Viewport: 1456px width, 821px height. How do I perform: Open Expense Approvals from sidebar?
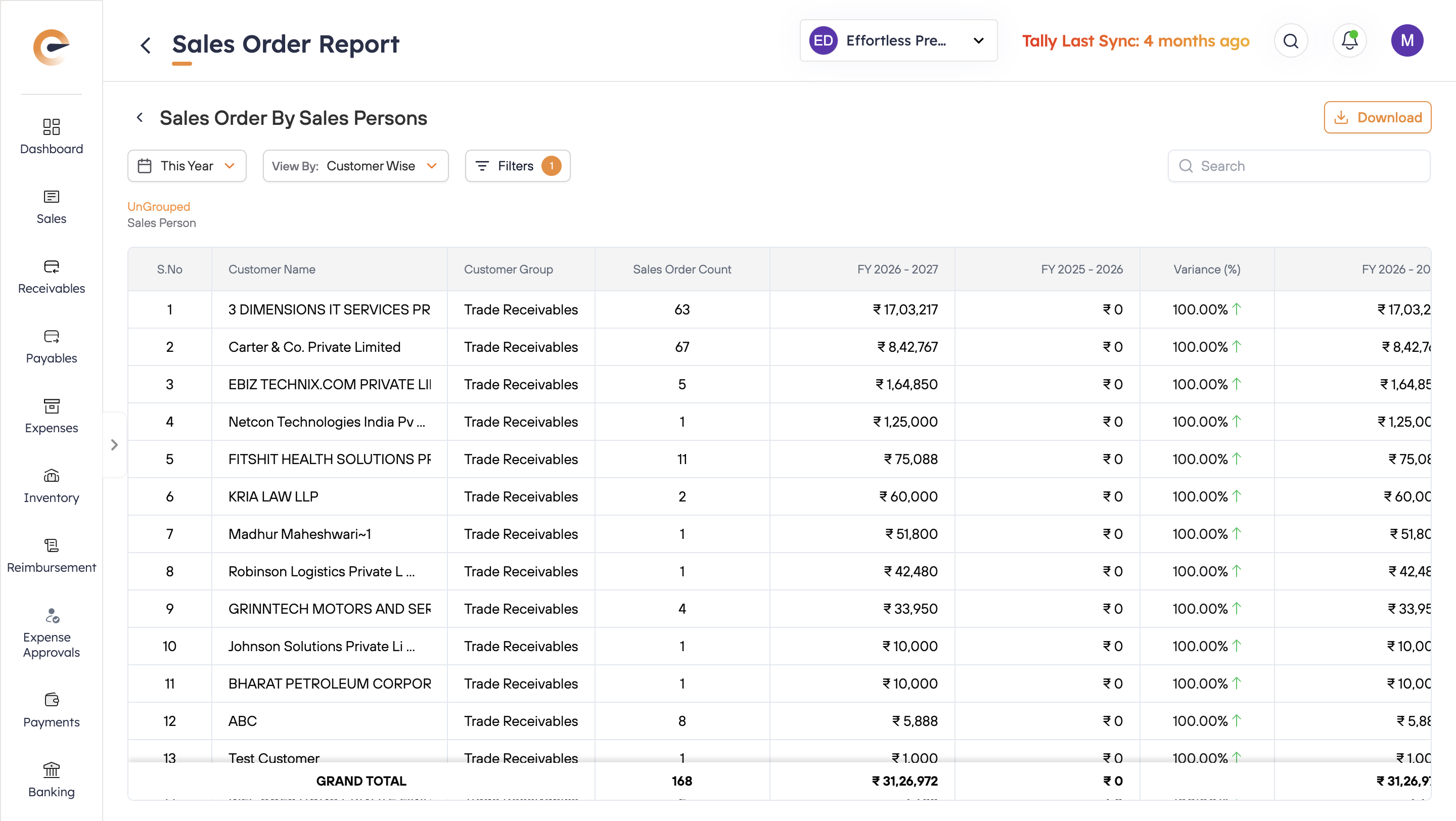(52, 616)
